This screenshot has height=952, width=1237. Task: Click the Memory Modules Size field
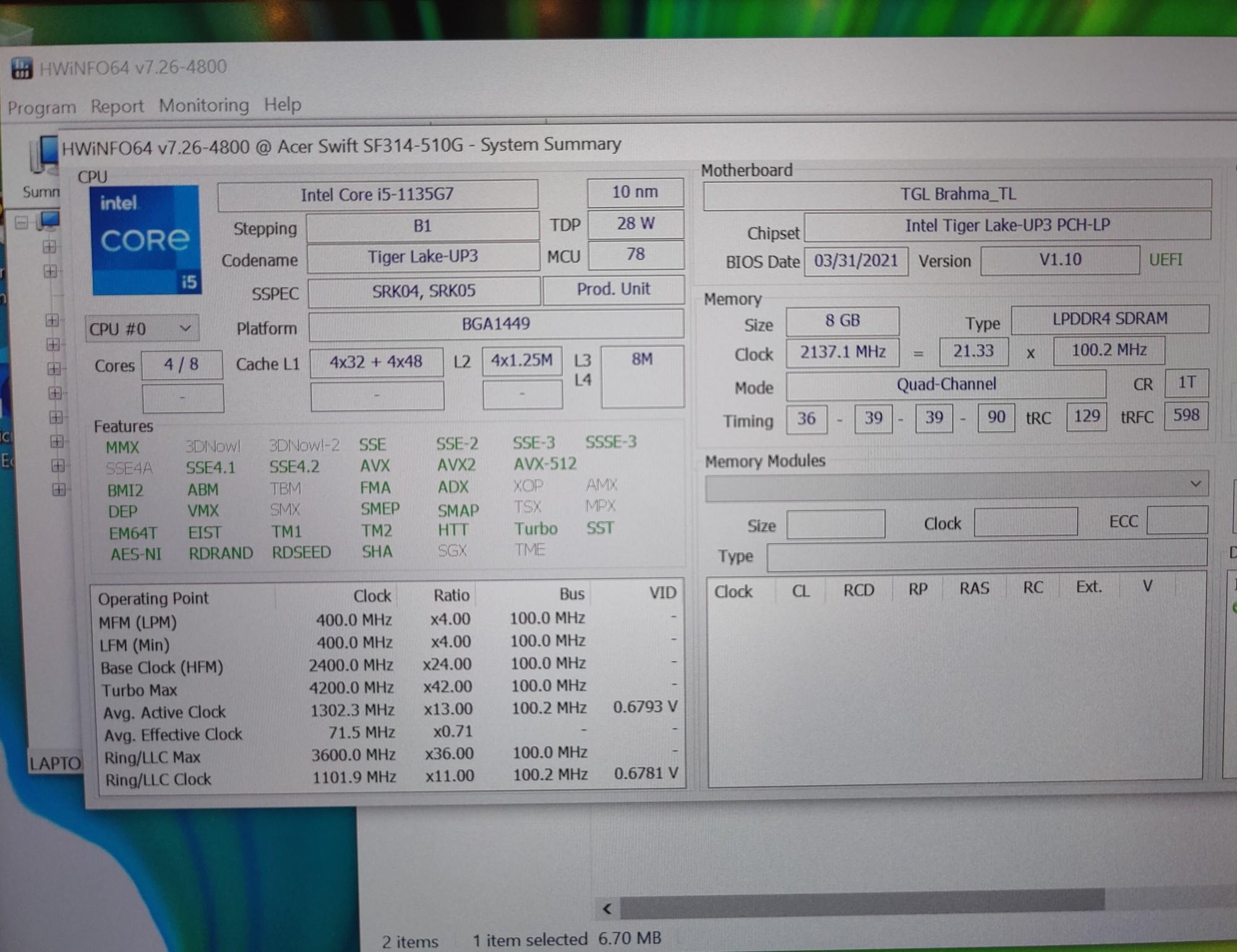click(836, 525)
